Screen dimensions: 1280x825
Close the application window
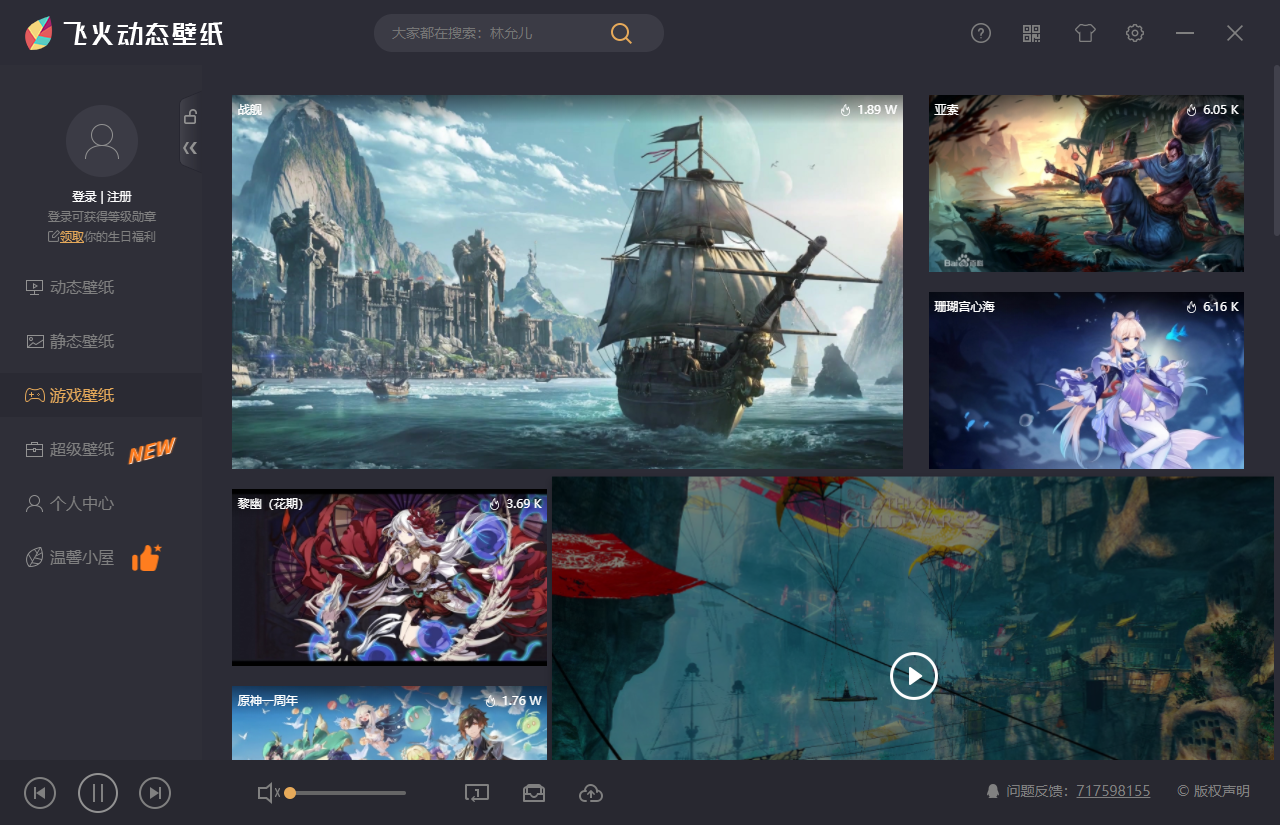pos(1235,33)
